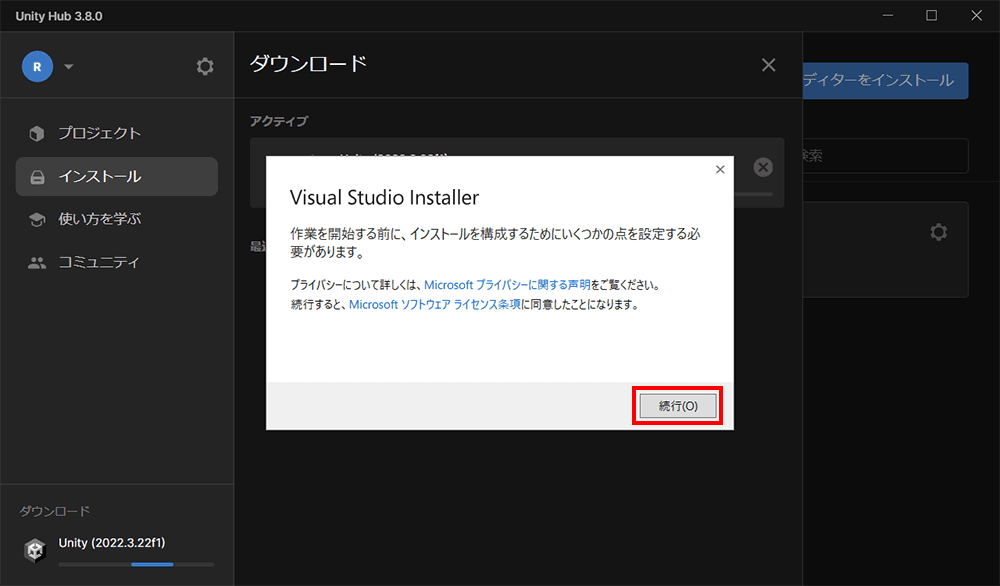Image resolution: width=1000 pixels, height=586 pixels.
Task: Click the ダウンロード label in sidebar footer
Action: 54,511
